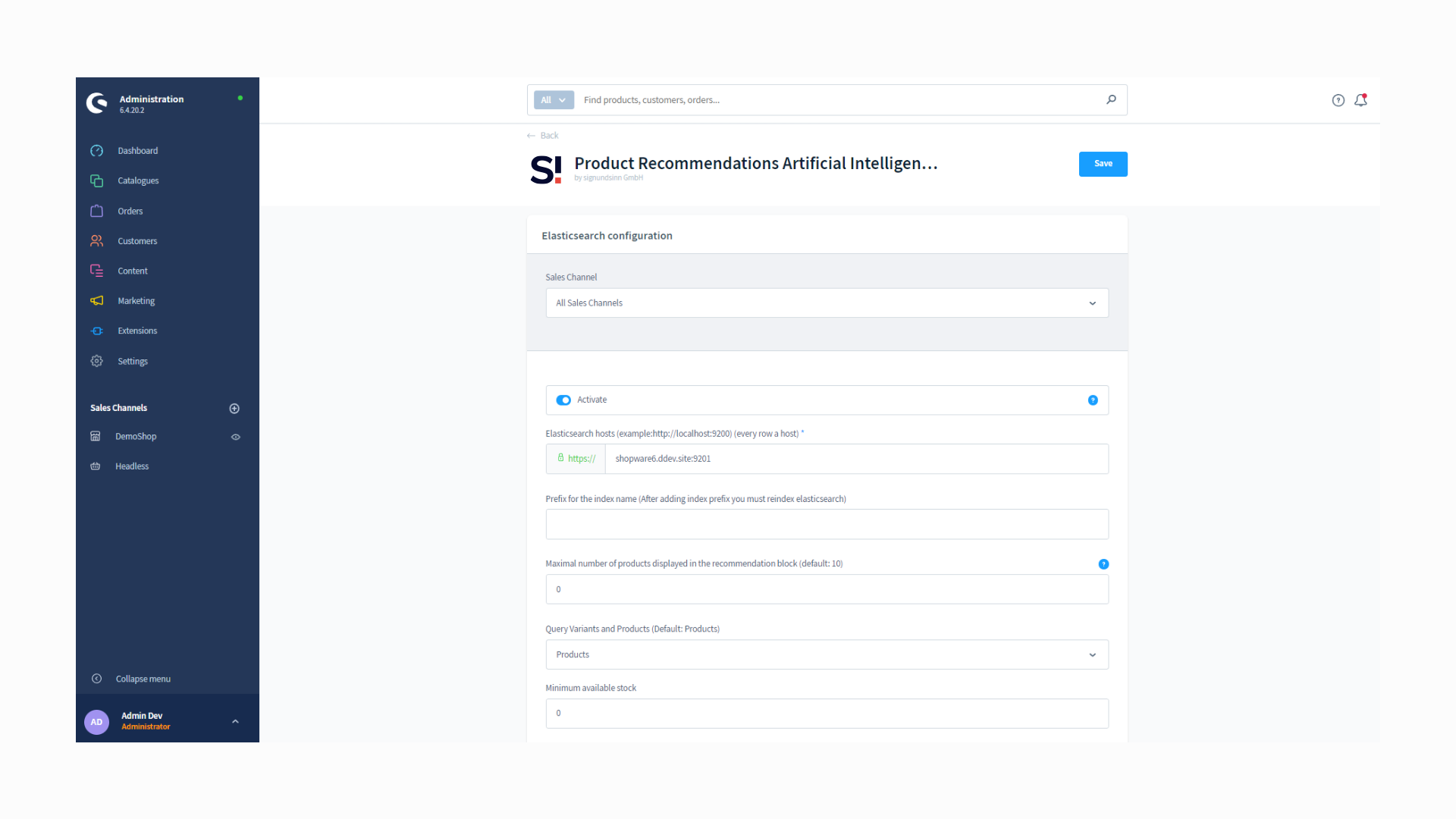Click the Catalogues icon in sidebar

click(x=97, y=180)
